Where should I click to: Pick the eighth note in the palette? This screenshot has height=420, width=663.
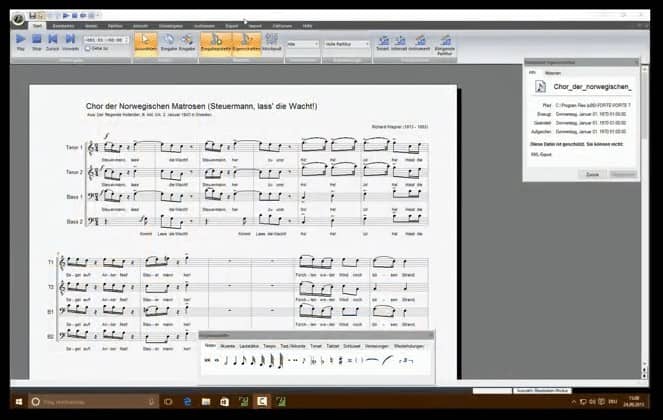pyautogui.click(x=244, y=361)
